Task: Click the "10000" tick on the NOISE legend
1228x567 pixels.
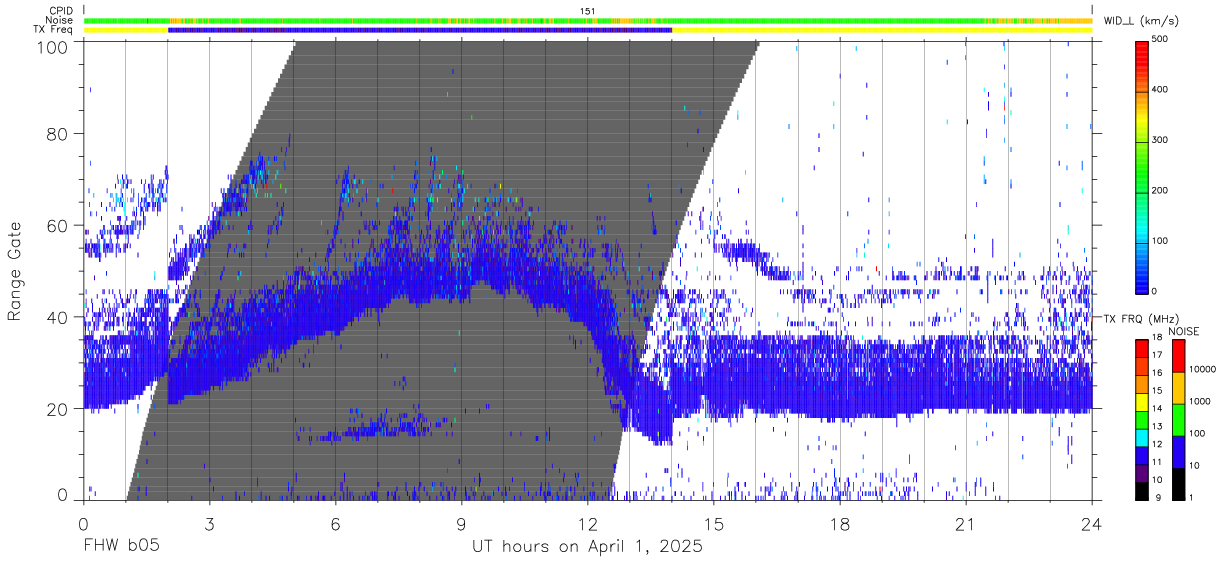Action: (1202, 369)
